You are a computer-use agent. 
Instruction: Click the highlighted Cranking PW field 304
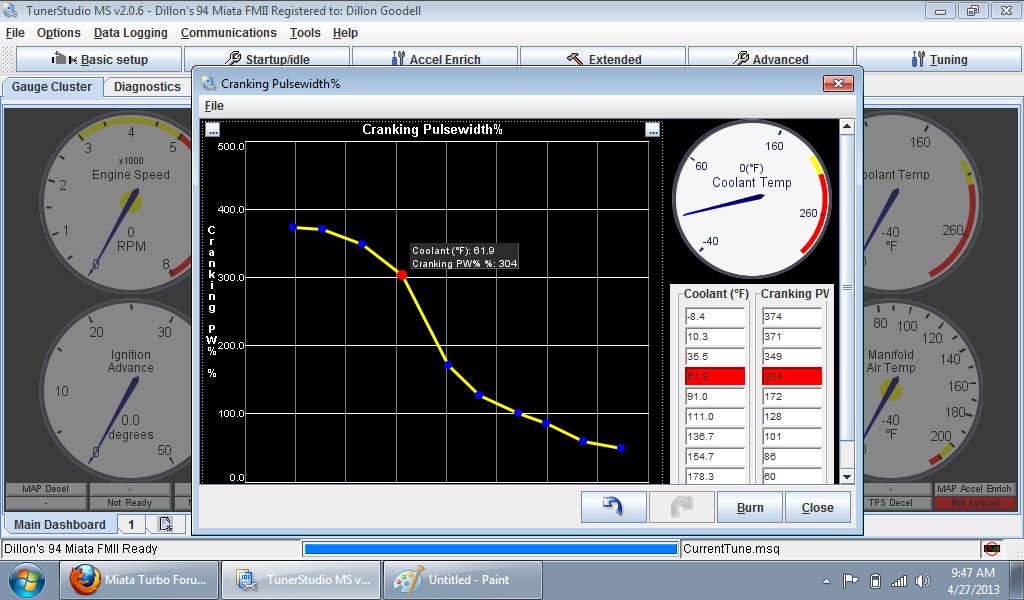point(792,377)
